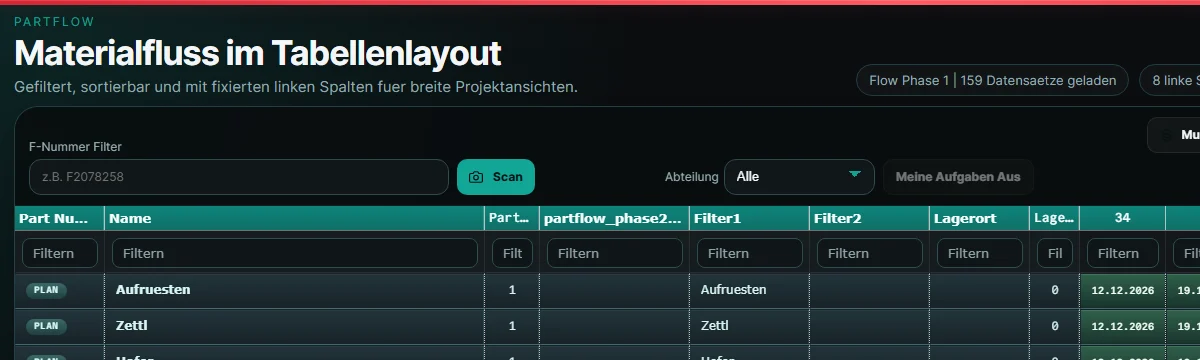Click the filter field under Filter1 column
The image size is (1200, 360).
coord(749,254)
